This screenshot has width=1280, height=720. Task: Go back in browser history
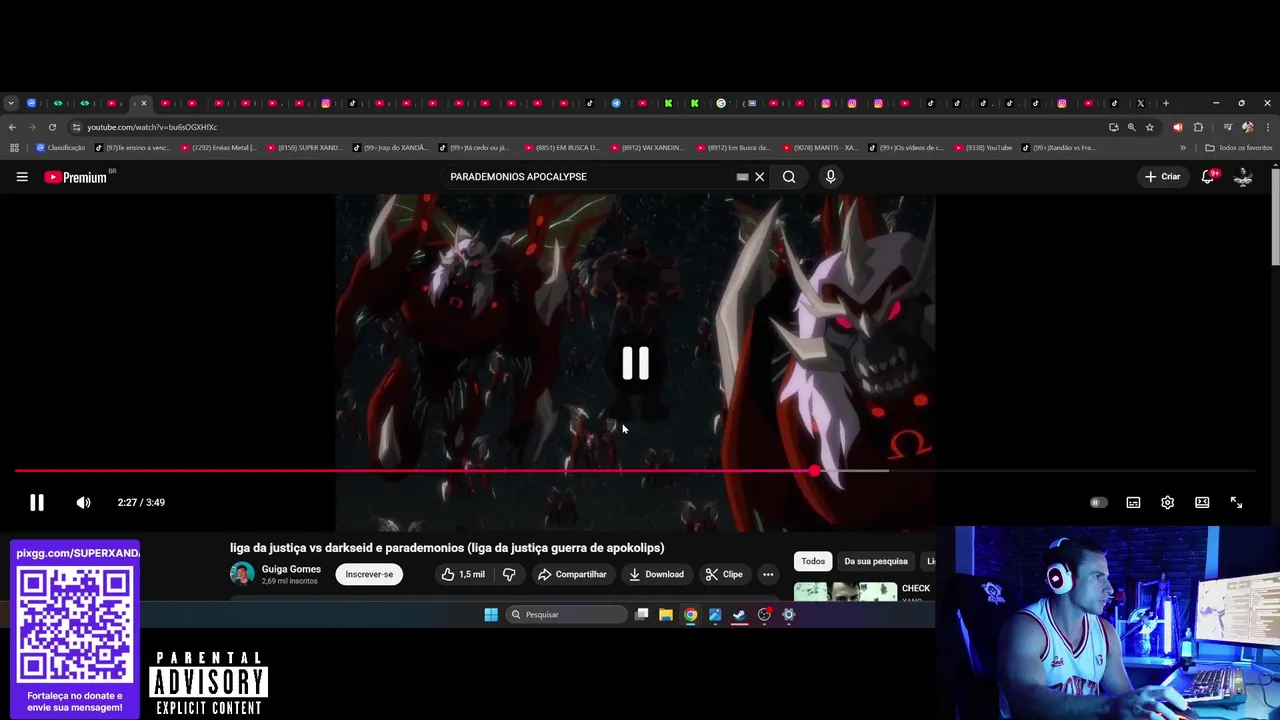12,127
